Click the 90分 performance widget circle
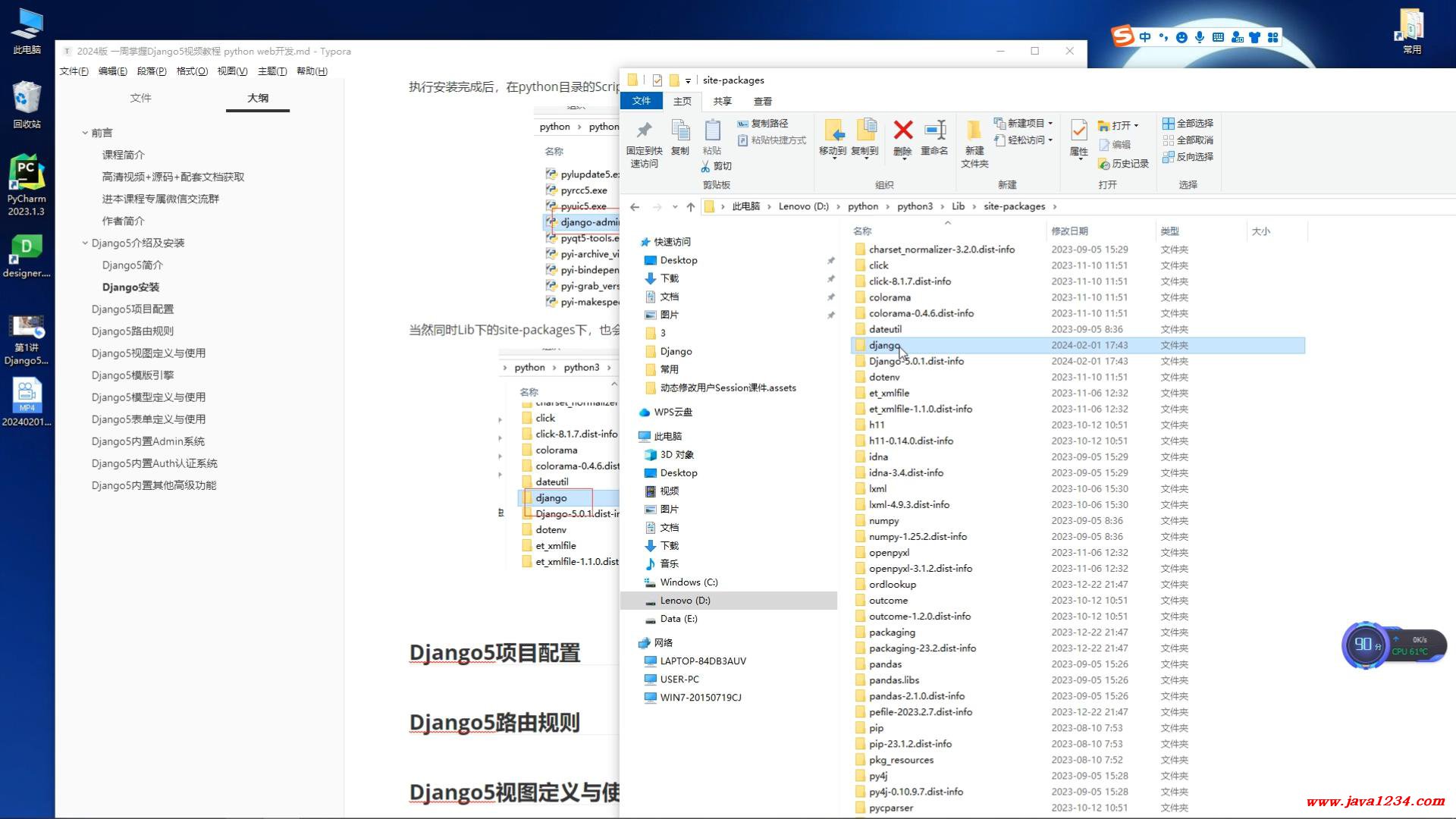Viewport: 1456px width, 819px height. pyautogui.click(x=1367, y=645)
